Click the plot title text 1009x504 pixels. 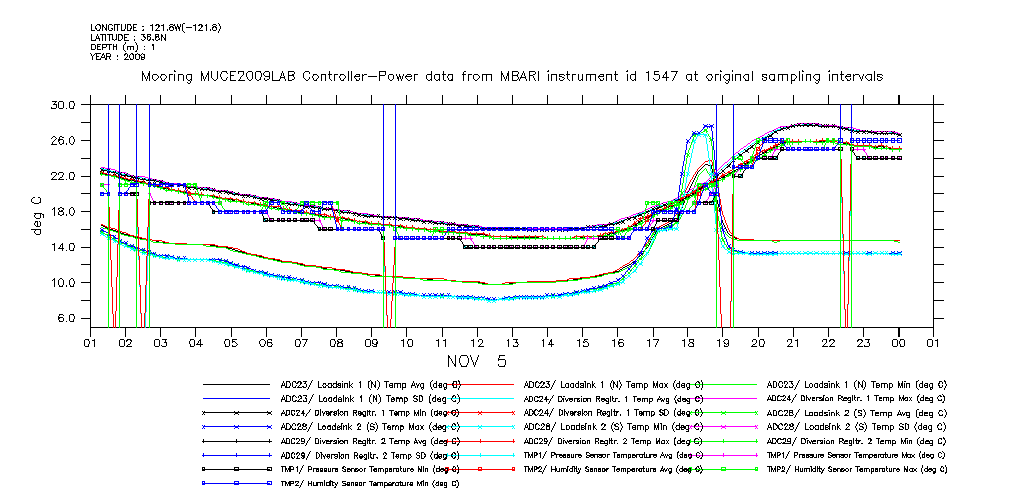511,76
